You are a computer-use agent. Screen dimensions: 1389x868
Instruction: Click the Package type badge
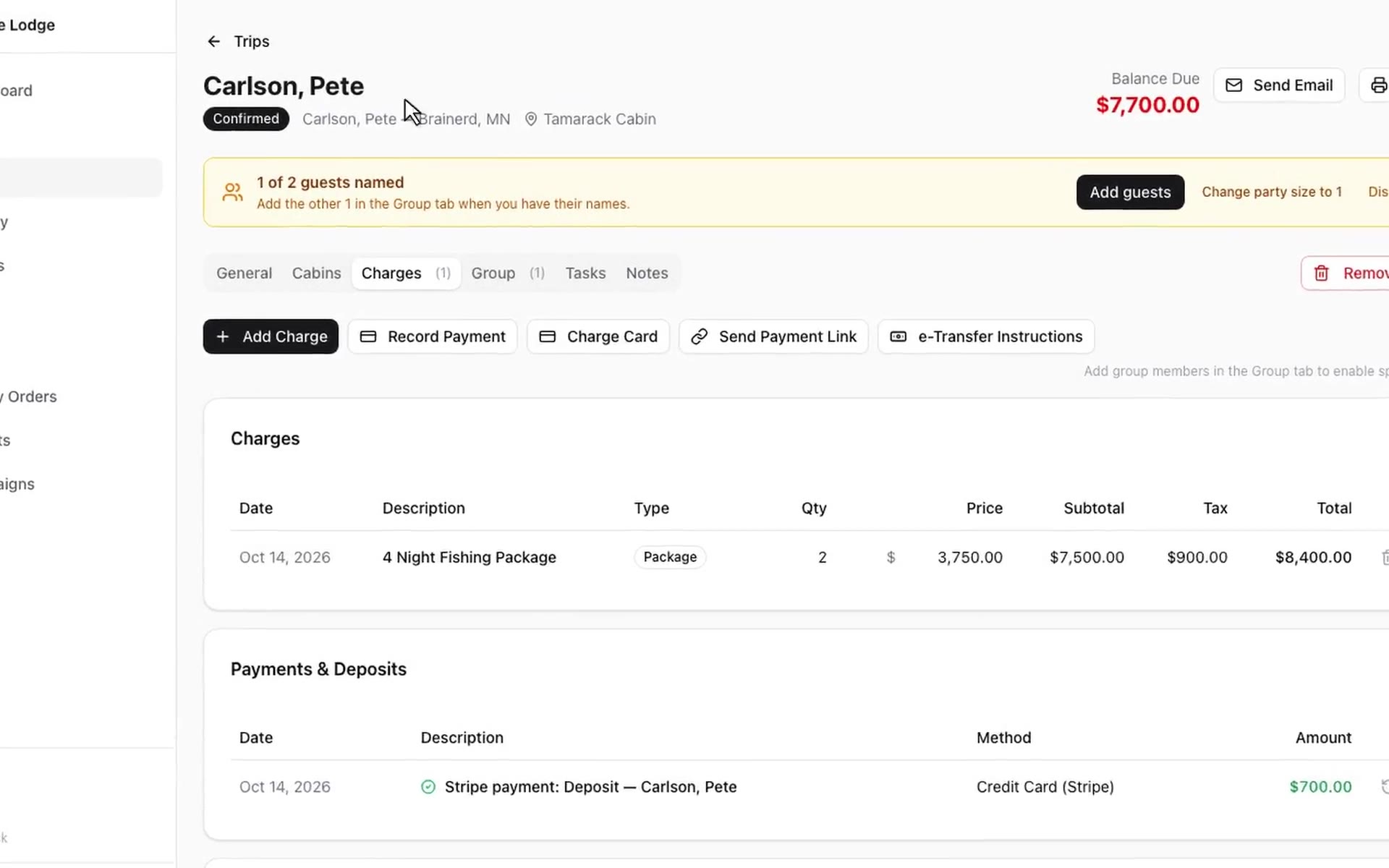click(x=670, y=558)
